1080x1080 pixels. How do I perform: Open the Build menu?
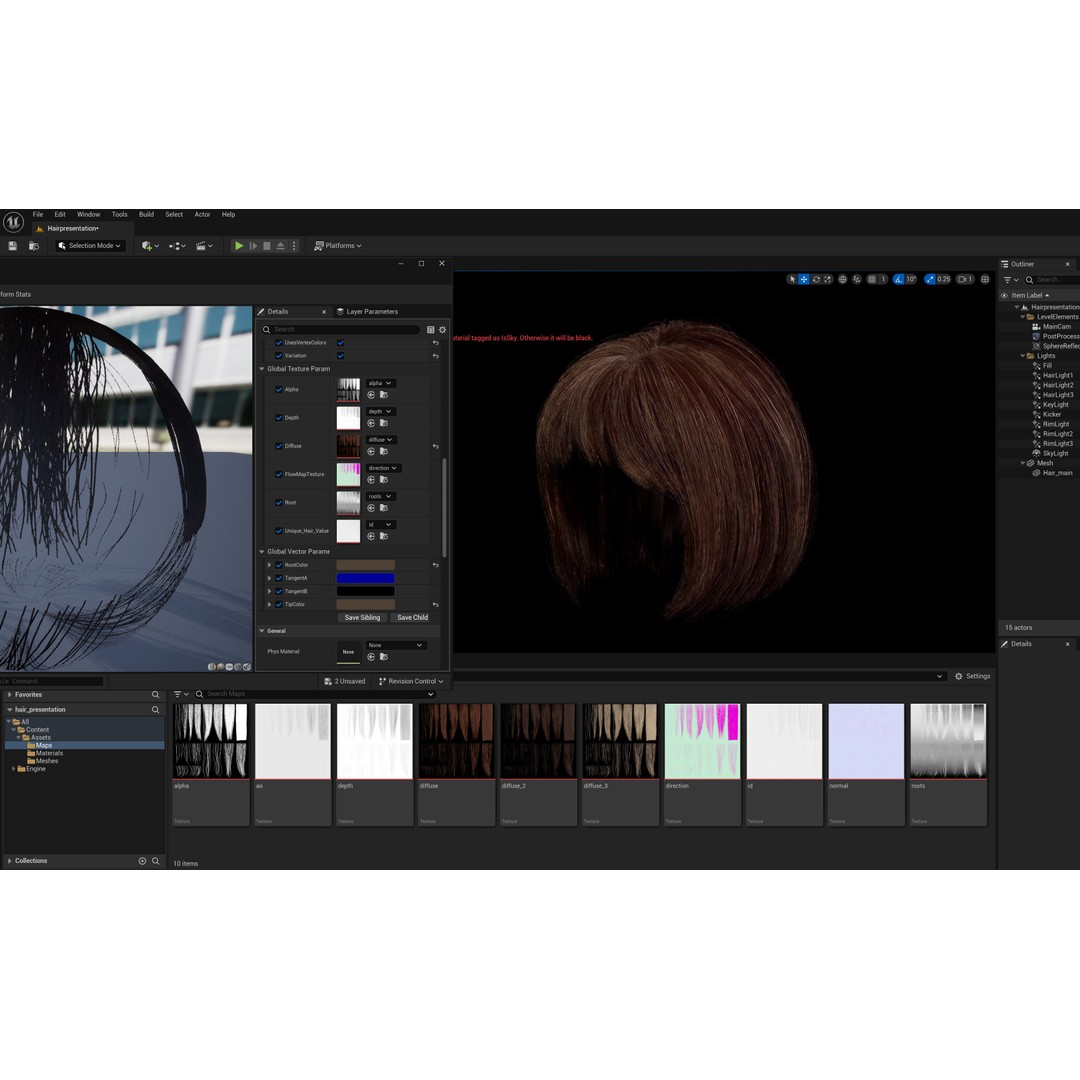tap(146, 214)
